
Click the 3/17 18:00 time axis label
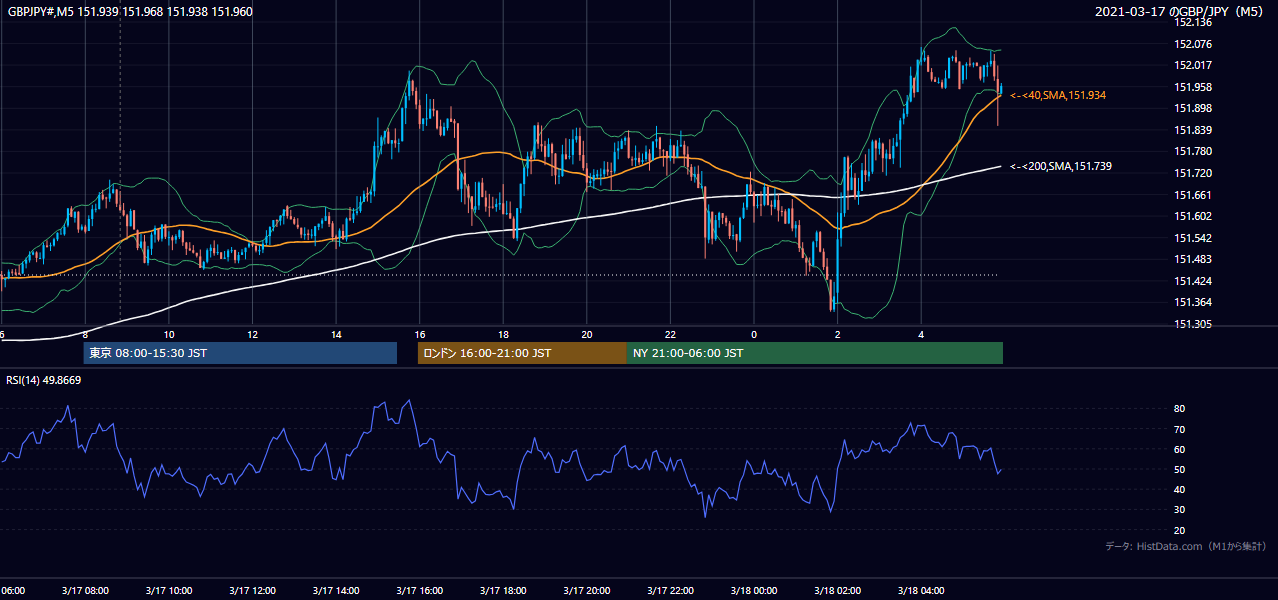click(x=503, y=590)
